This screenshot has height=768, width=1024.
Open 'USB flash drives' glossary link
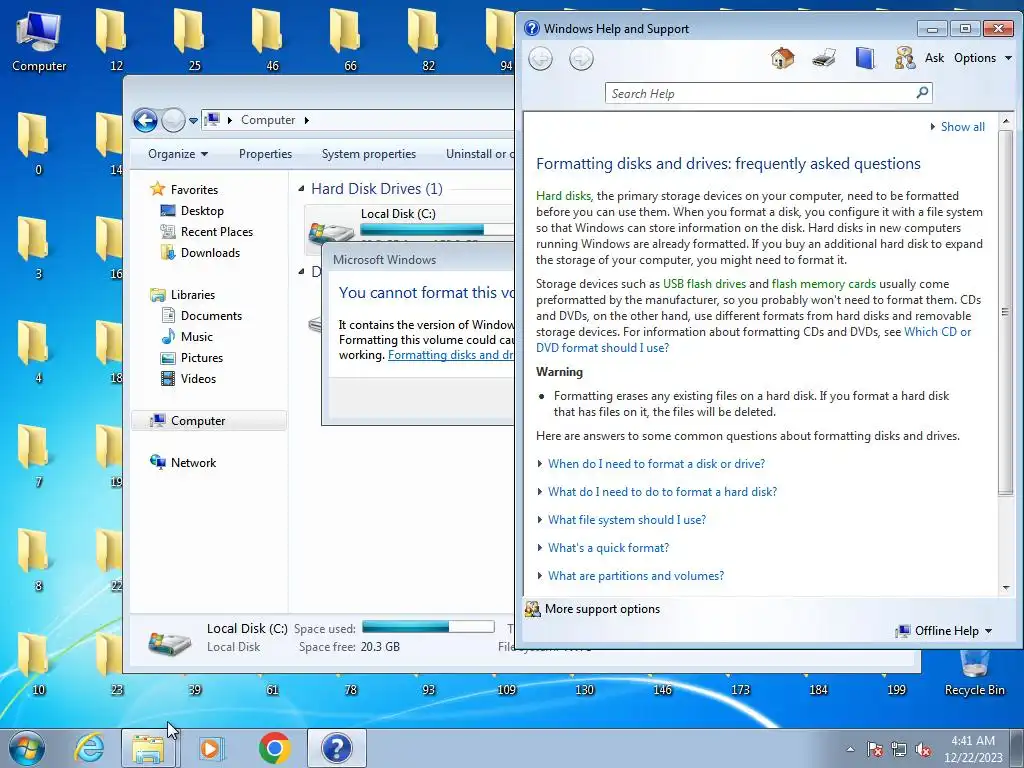pyautogui.click(x=704, y=284)
